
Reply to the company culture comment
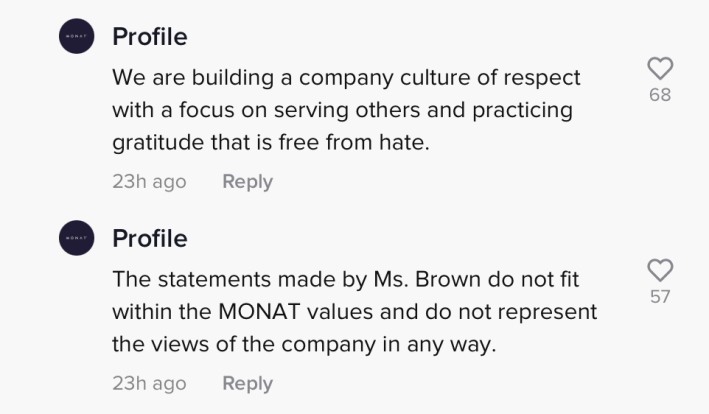click(247, 181)
